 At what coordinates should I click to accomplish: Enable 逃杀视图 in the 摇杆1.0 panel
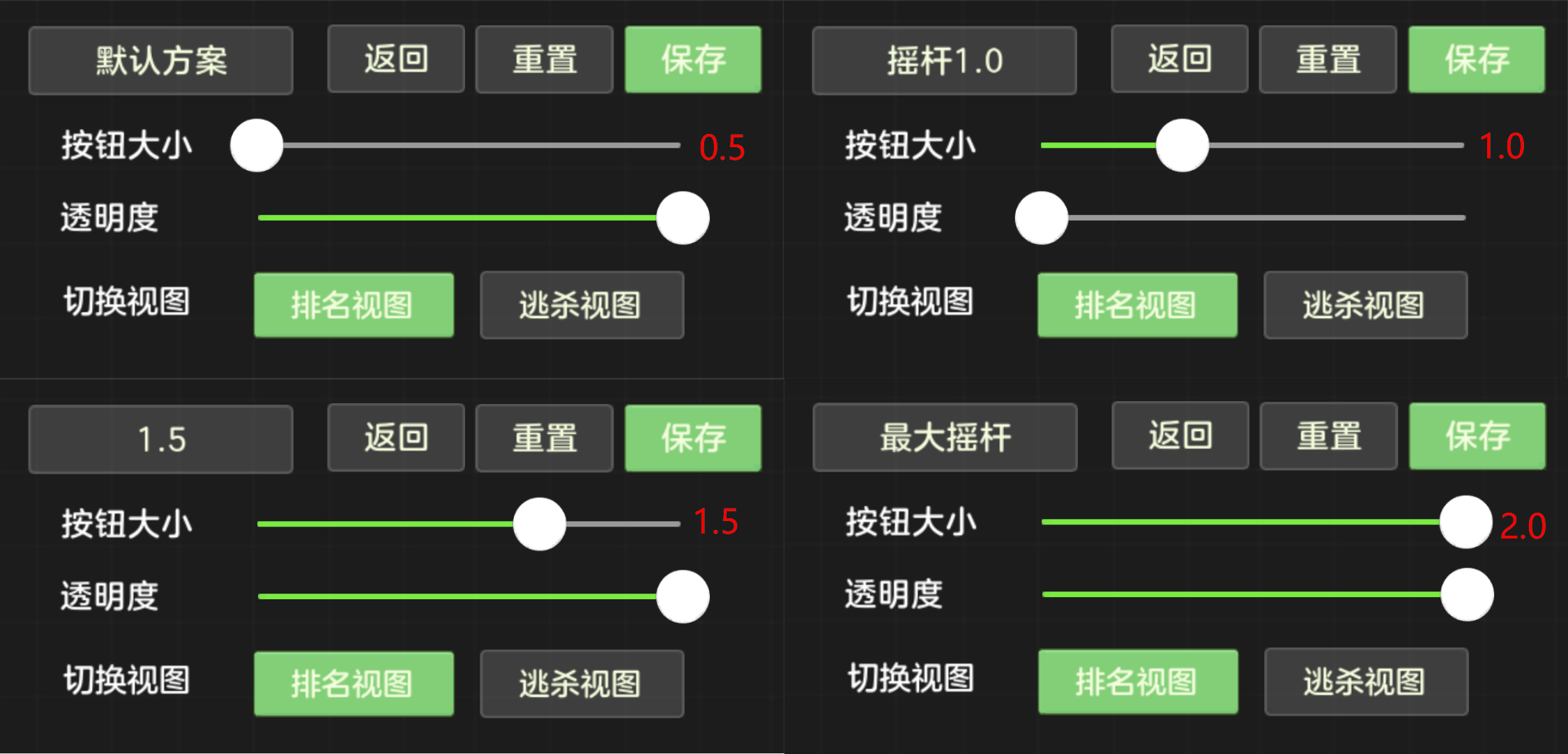click(x=1365, y=305)
